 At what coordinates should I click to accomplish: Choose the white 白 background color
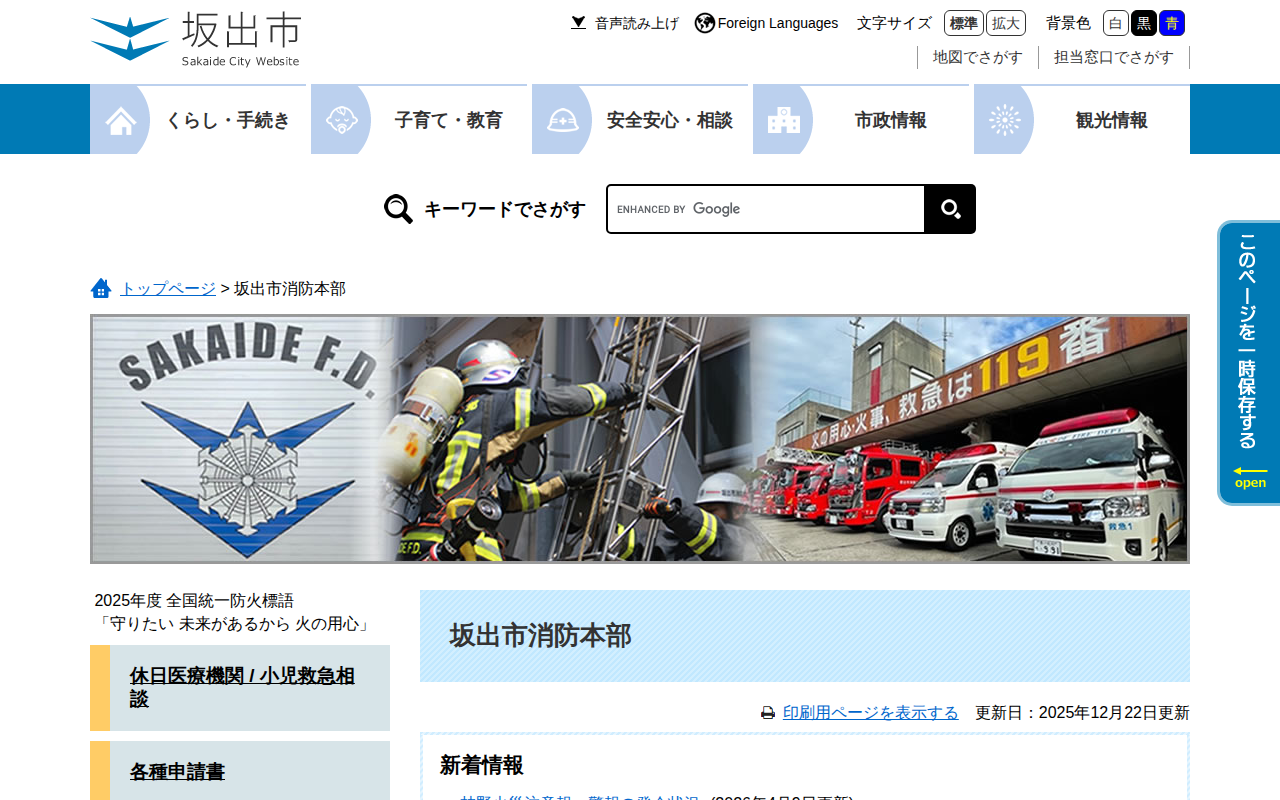pyautogui.click(x=1116, y=23)
